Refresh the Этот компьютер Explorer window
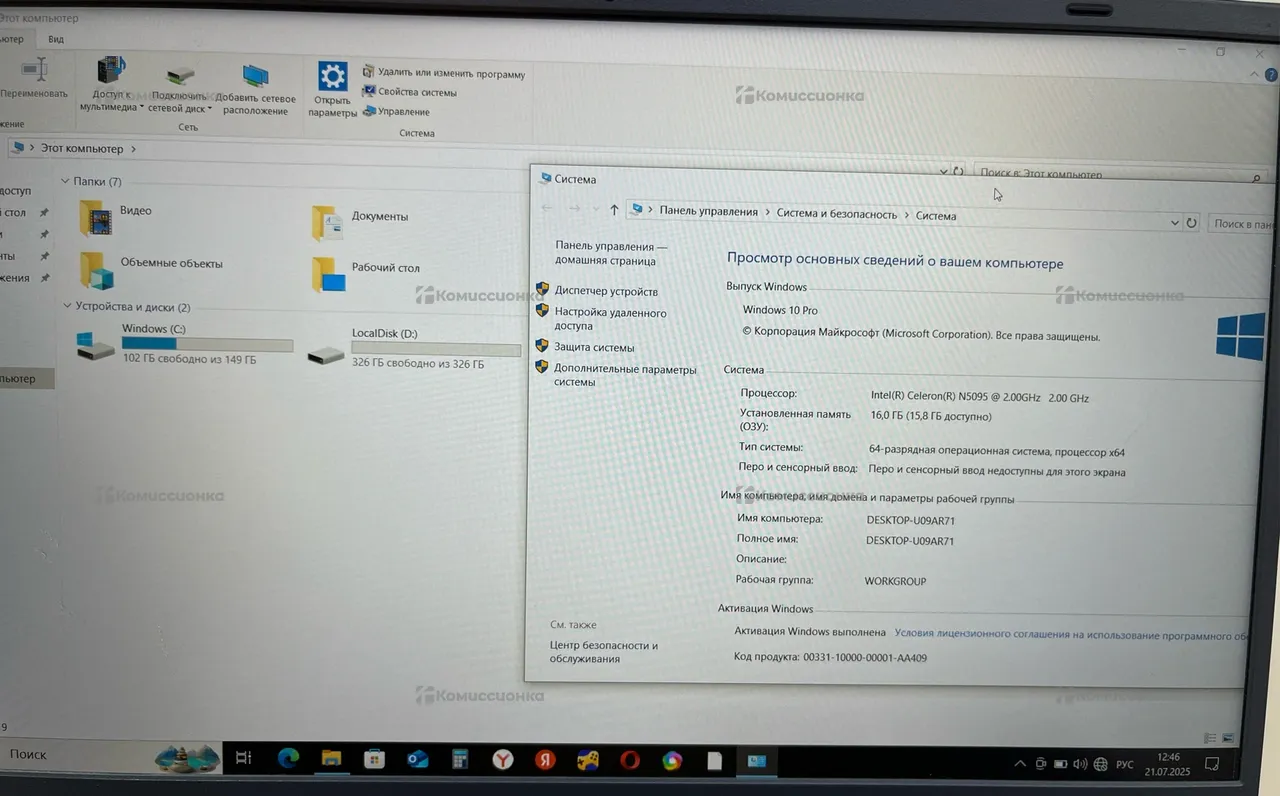Viewport: 1280px width, 796px height. click(x=958, y=172)
